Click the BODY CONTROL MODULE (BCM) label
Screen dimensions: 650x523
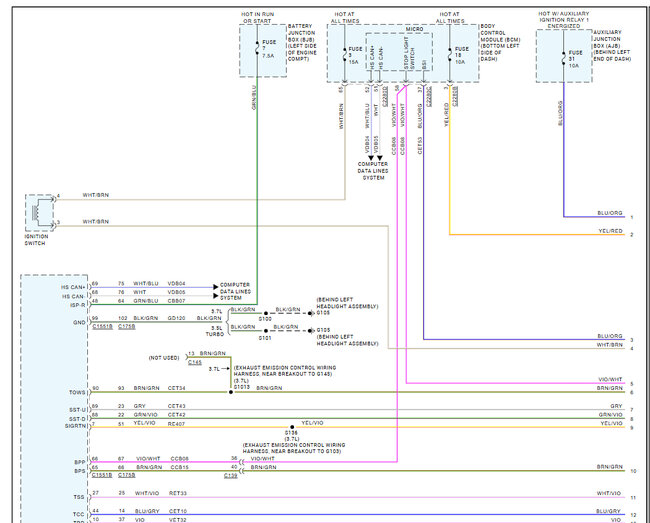(x=500, y=42)
